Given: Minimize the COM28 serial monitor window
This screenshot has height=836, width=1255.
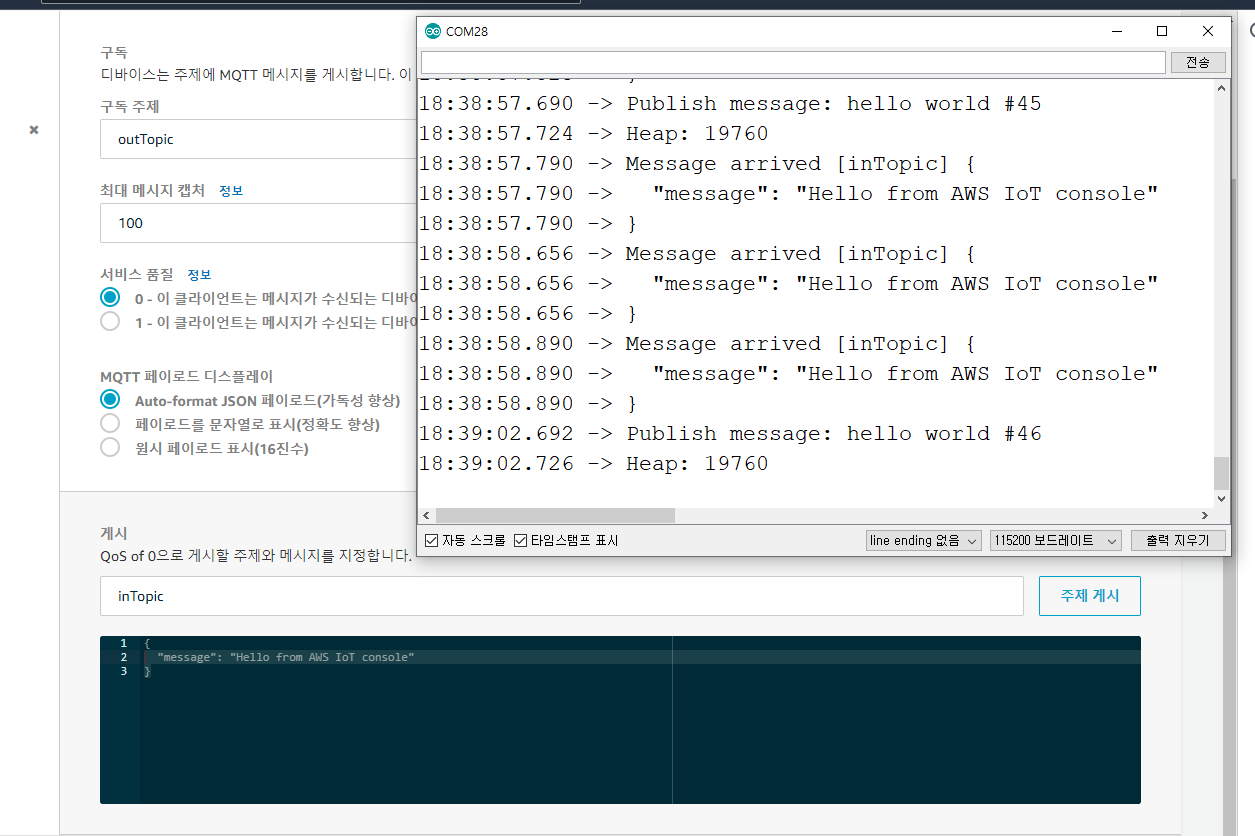Looking at the screenshot, I should (x=1116, y=31).
